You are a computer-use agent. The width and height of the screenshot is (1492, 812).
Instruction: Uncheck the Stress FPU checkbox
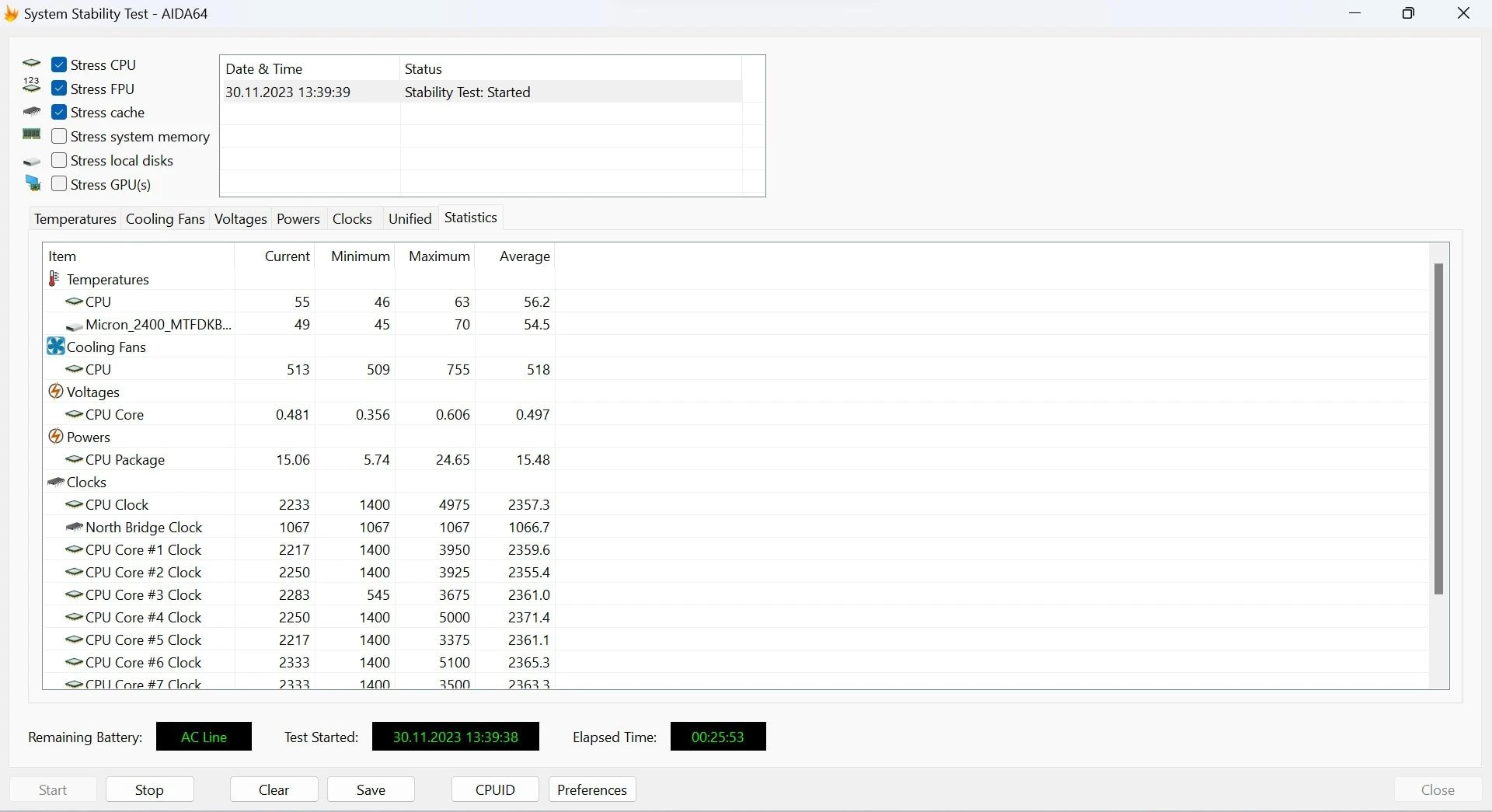point(59,89)
